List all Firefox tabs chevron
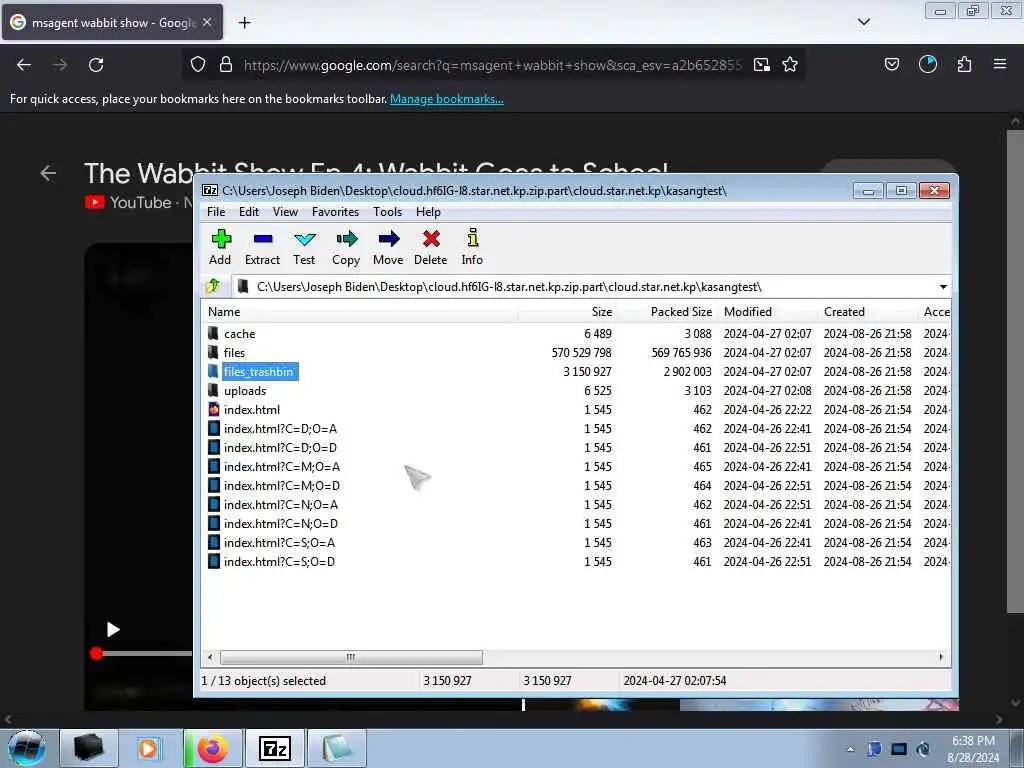The height and width of the screenshot is (768, 1024). [x=864, y=22]
